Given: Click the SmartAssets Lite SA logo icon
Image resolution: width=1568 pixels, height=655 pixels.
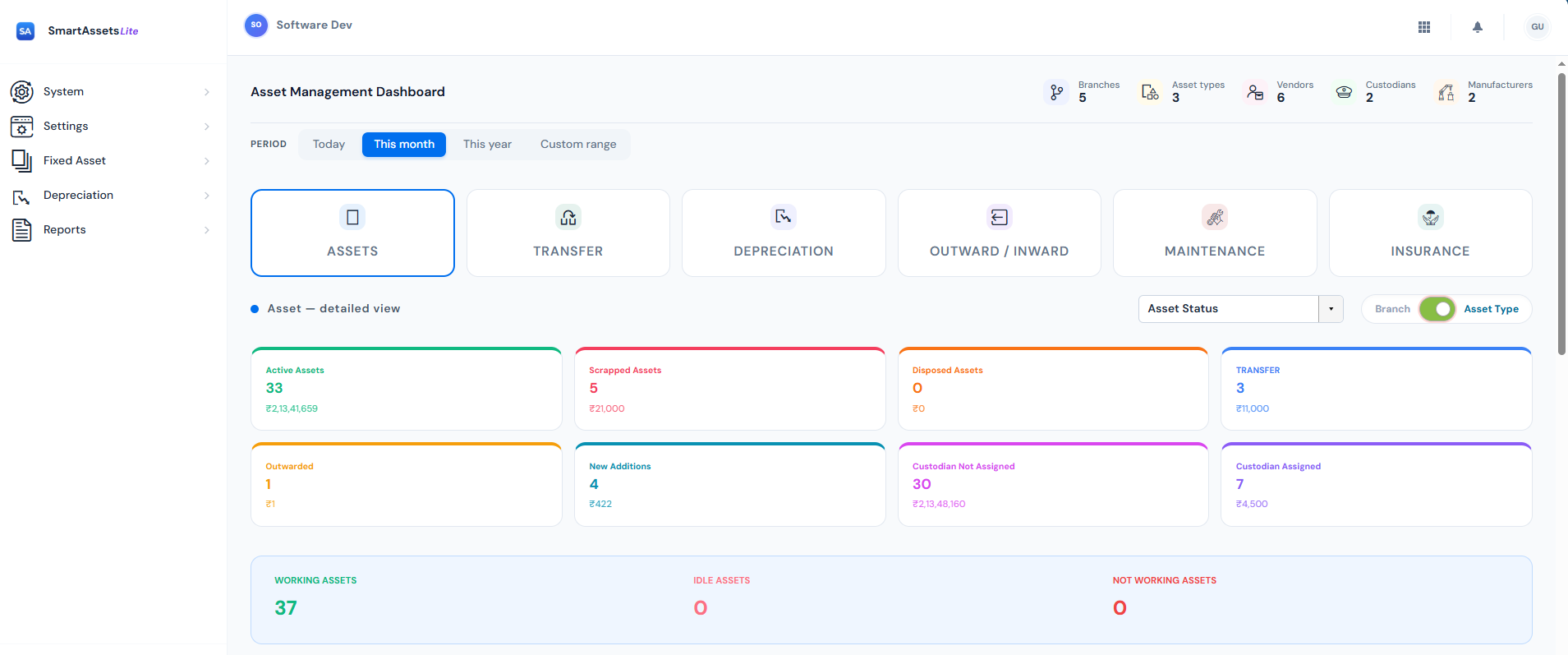Looking at the screenshot, I should (x=25, y=31).
